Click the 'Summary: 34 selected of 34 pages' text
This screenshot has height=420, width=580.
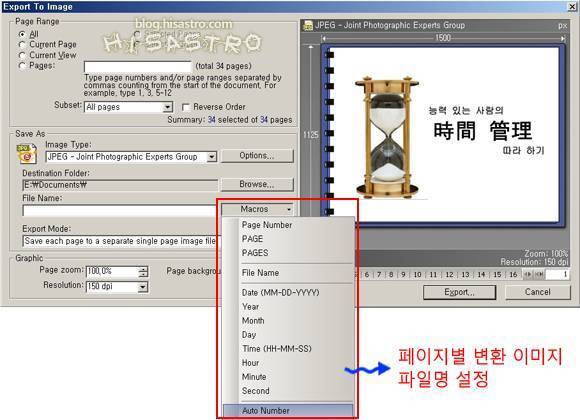point(230,120)
